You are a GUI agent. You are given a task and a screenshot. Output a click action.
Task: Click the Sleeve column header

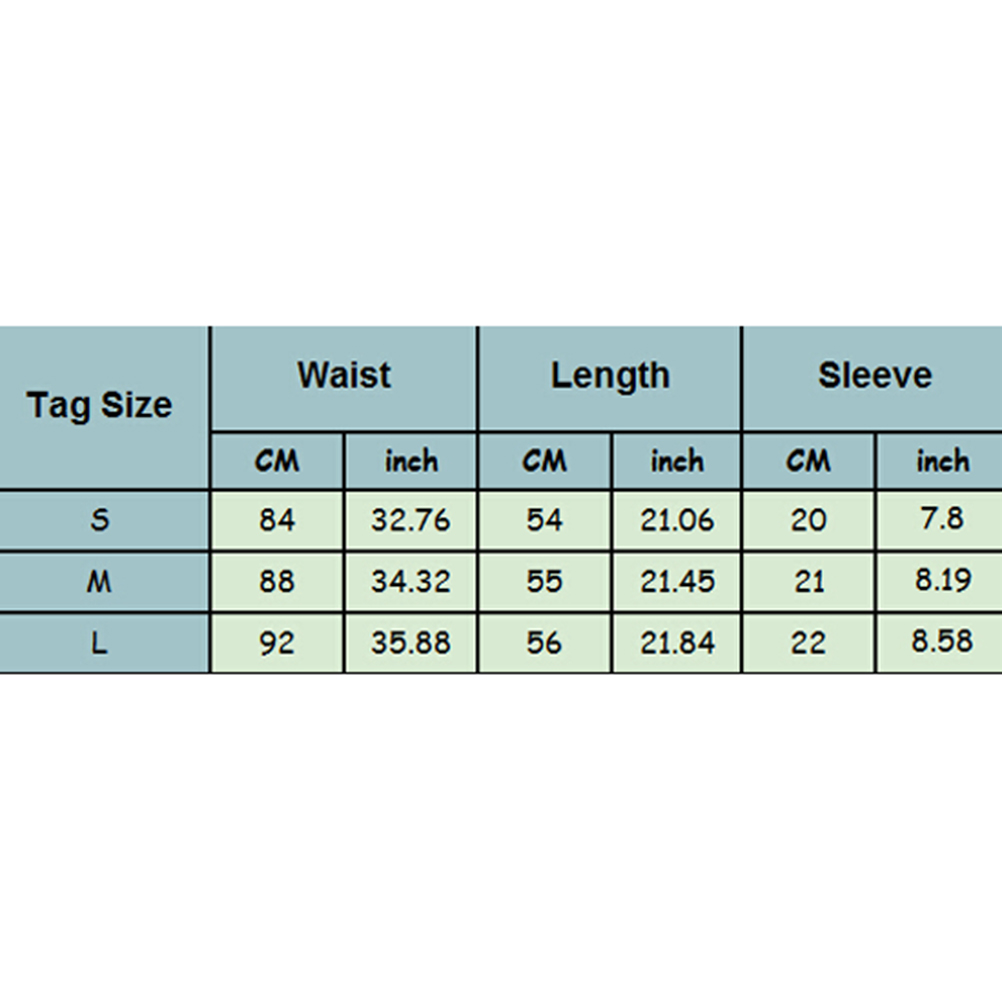click(874, 377)
